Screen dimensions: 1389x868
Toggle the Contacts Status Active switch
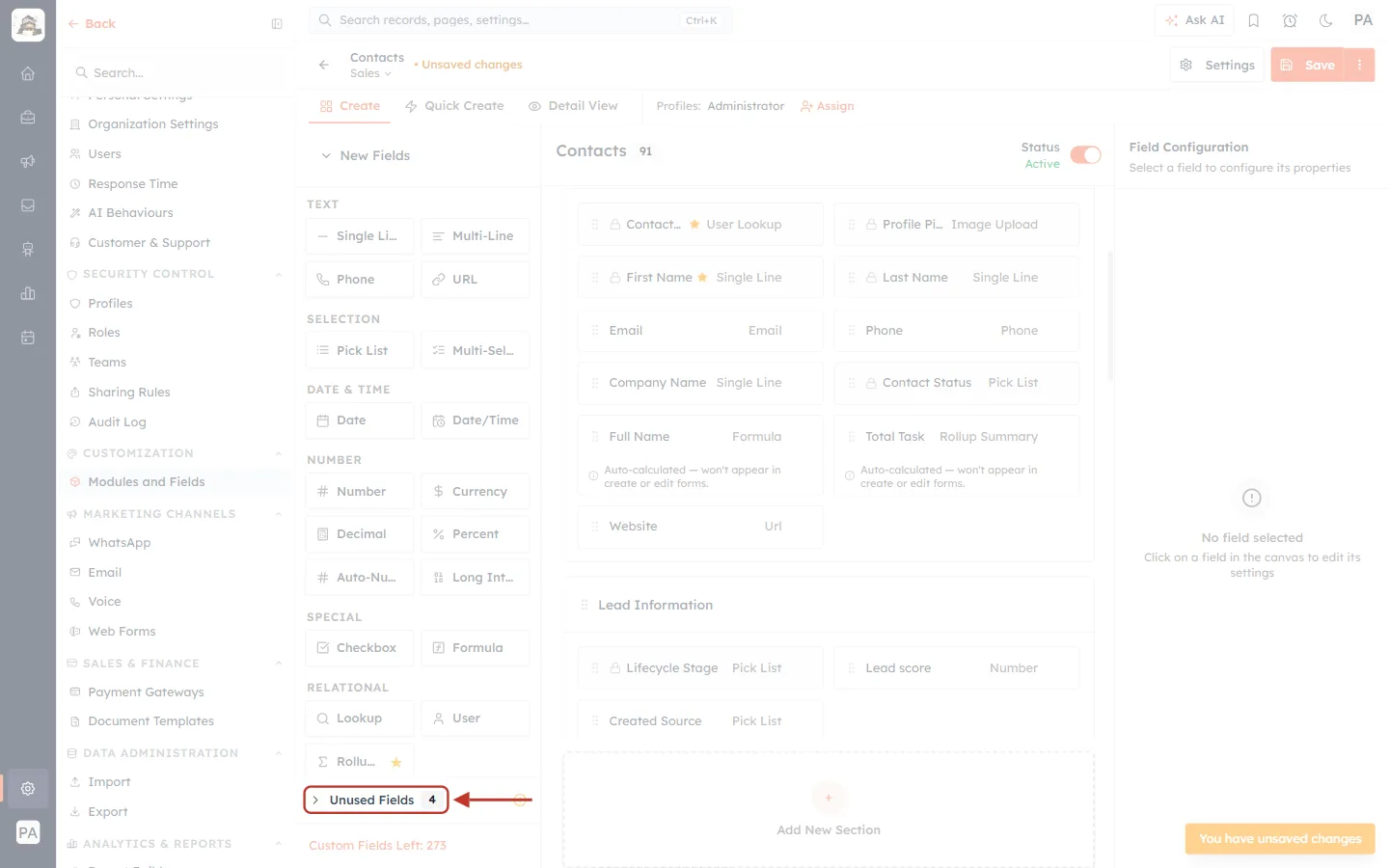(x=1085, y=155)
